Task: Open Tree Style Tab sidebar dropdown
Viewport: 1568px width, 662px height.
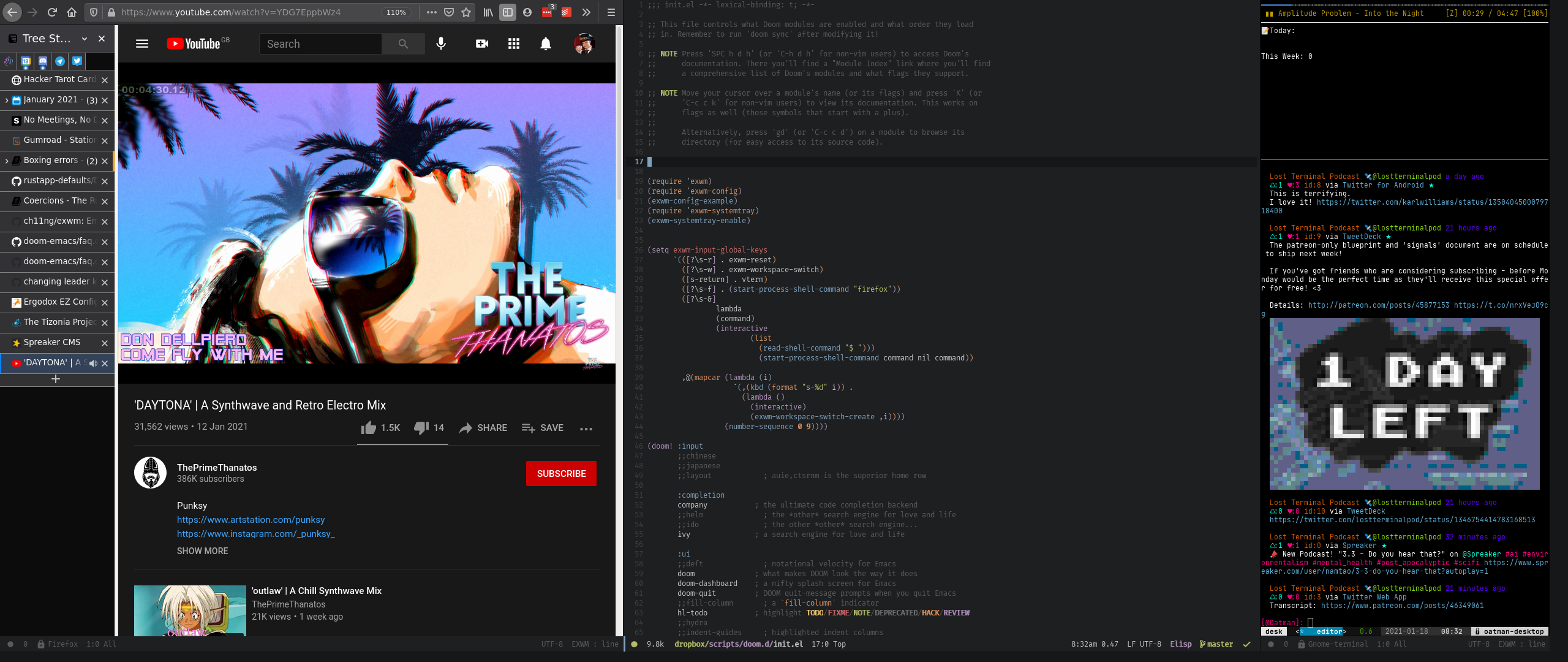Action: tap(84, 39)
